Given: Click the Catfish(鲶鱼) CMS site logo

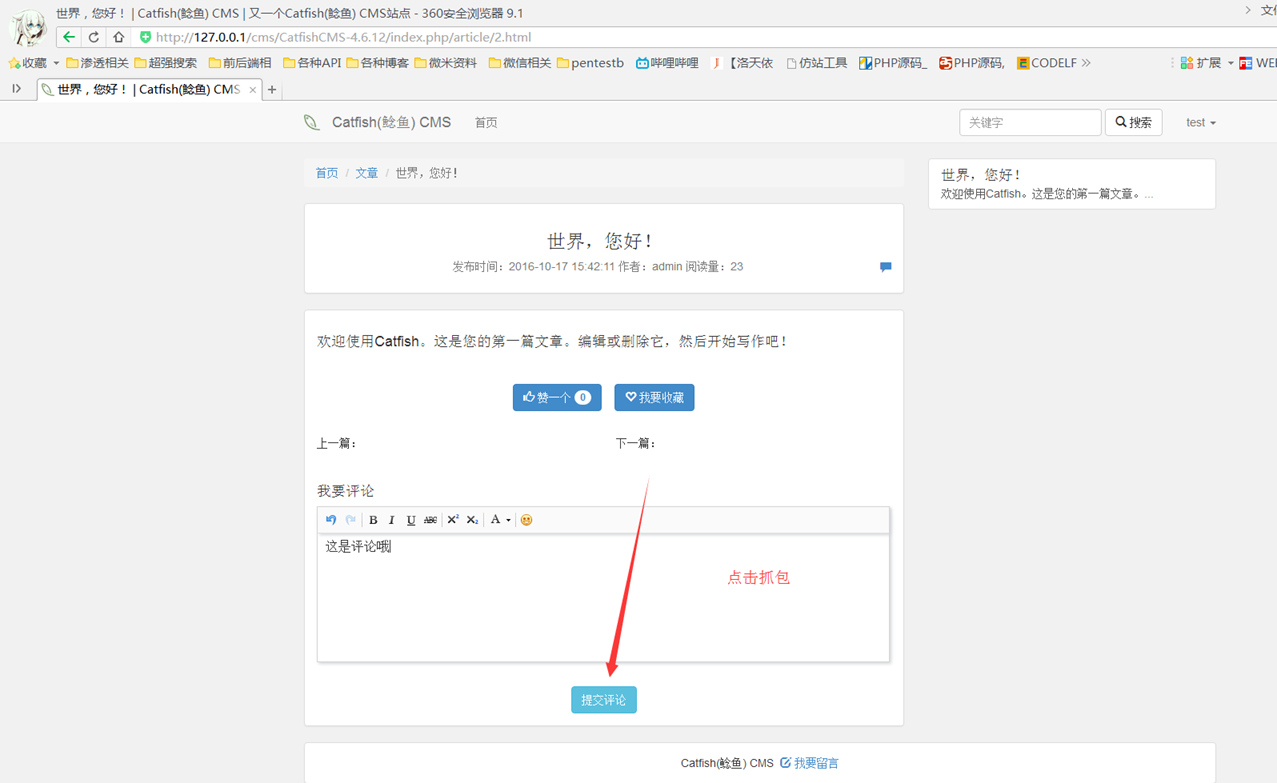Looking at the screenshot, I should pos(378,122).
